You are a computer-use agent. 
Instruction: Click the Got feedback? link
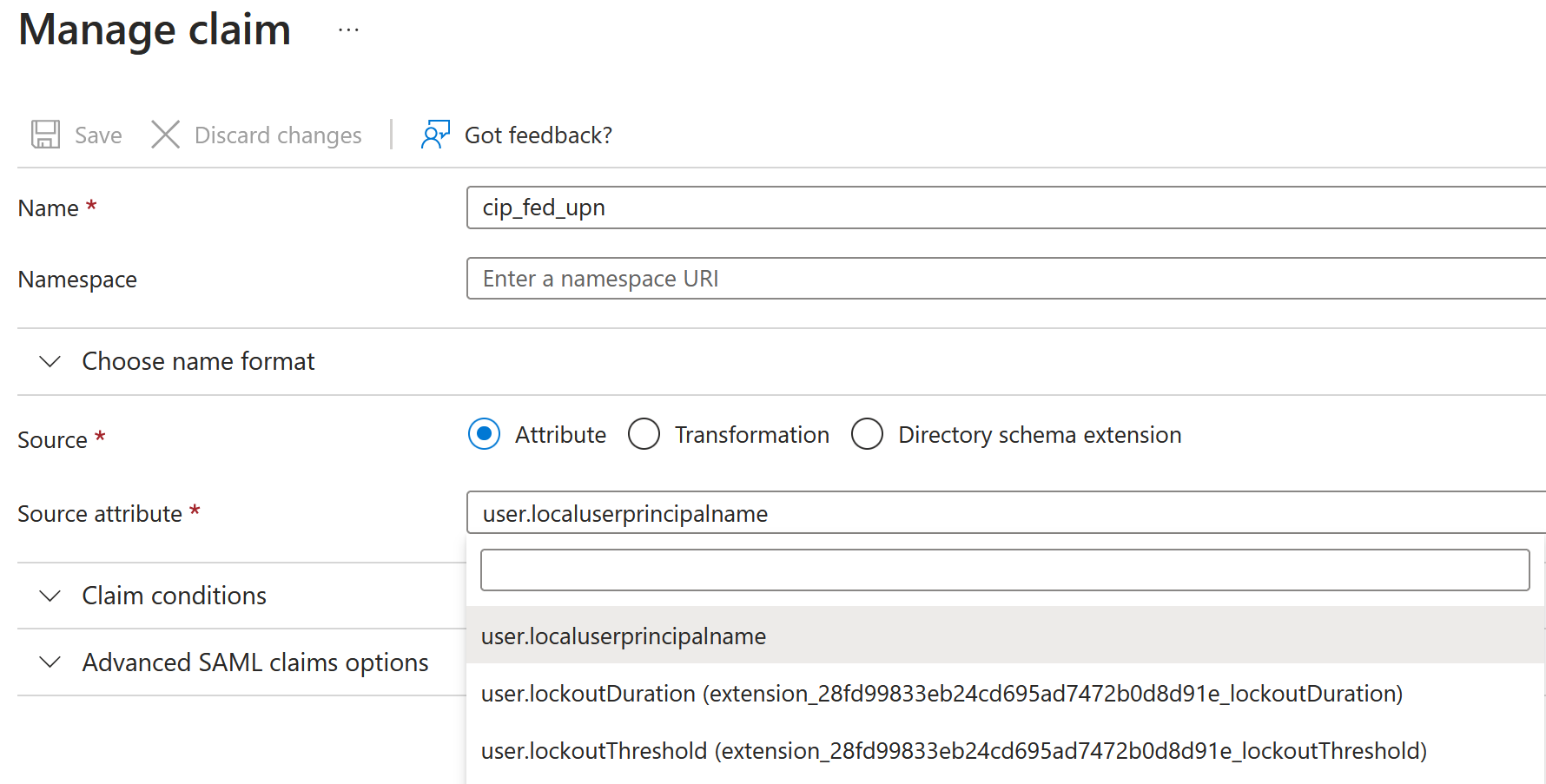(538, 135)
